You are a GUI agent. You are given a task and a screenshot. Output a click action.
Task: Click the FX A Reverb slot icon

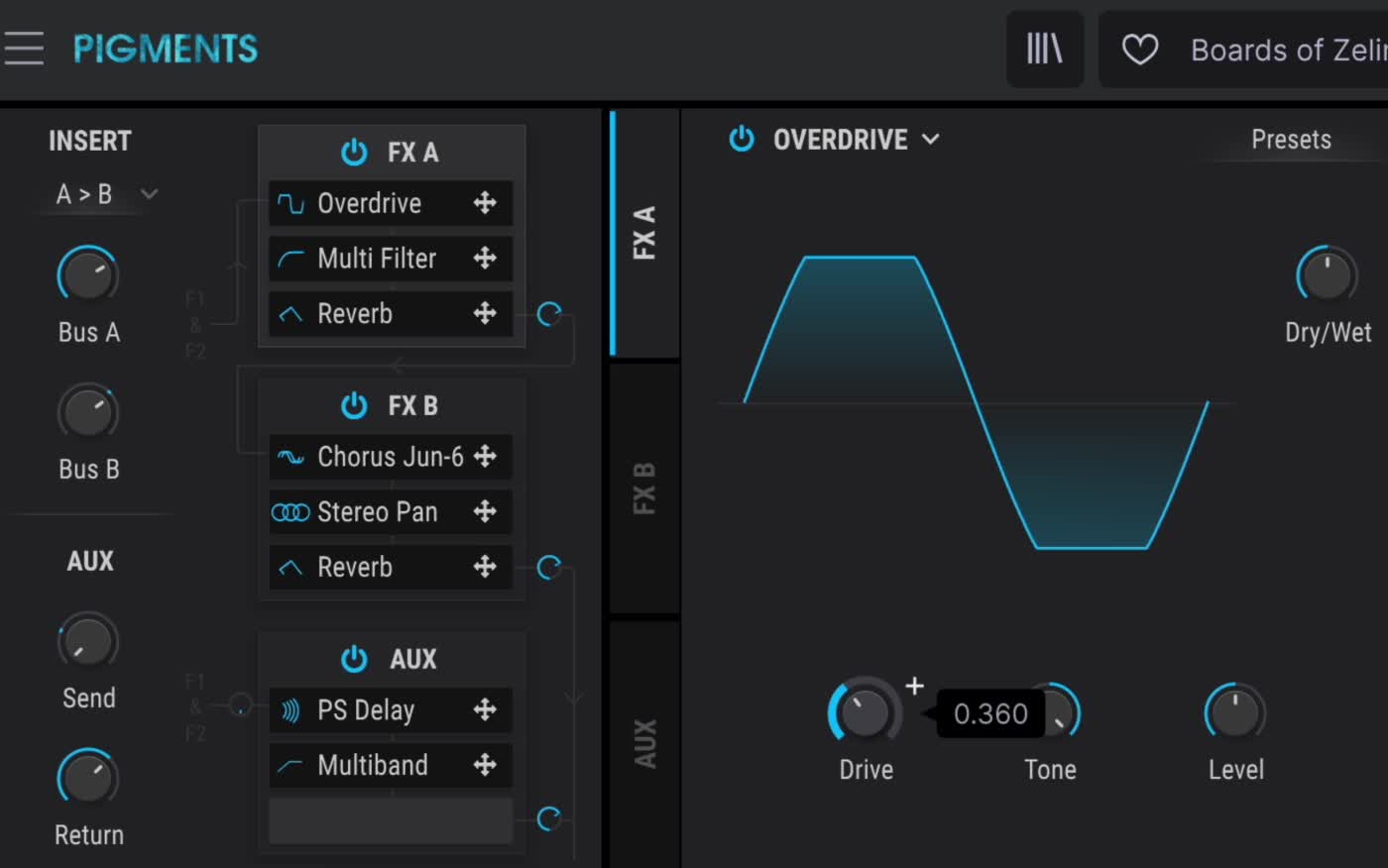coord(290,314)
